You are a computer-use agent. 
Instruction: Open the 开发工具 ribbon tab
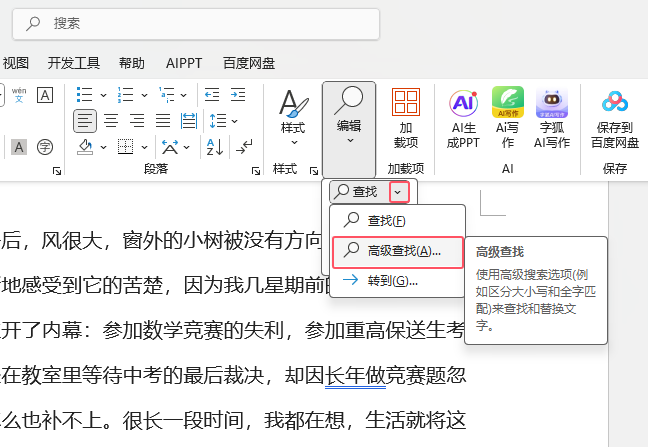click(74, 63)
